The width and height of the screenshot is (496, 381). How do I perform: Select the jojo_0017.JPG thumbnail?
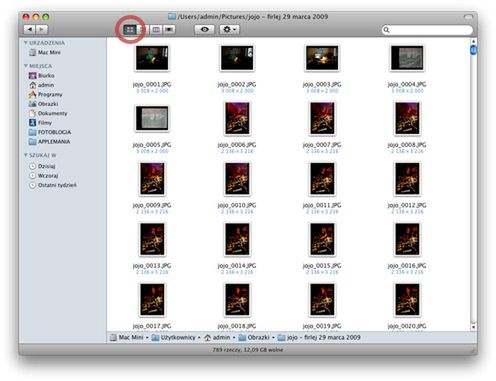(x=152, y=300)
